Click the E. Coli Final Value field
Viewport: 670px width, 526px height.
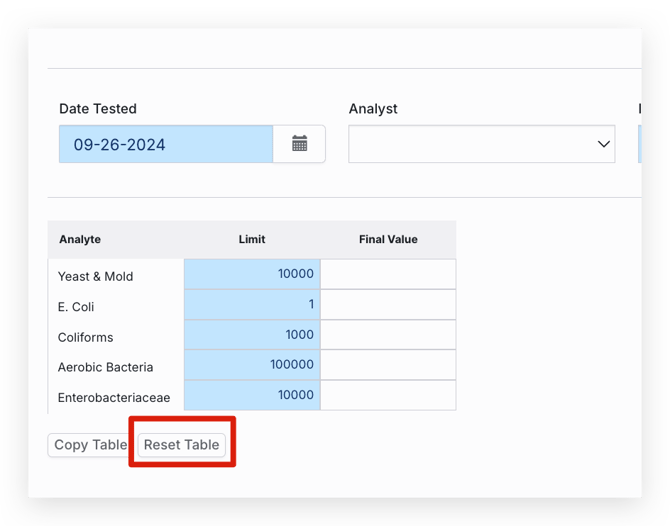pyautogui.click(x=388, y=304)
